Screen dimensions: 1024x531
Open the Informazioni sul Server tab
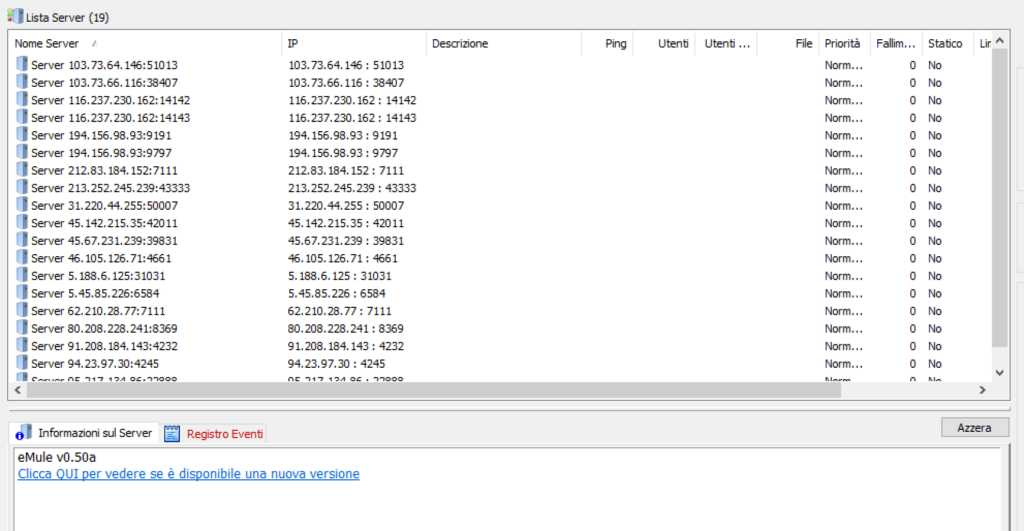84,433
